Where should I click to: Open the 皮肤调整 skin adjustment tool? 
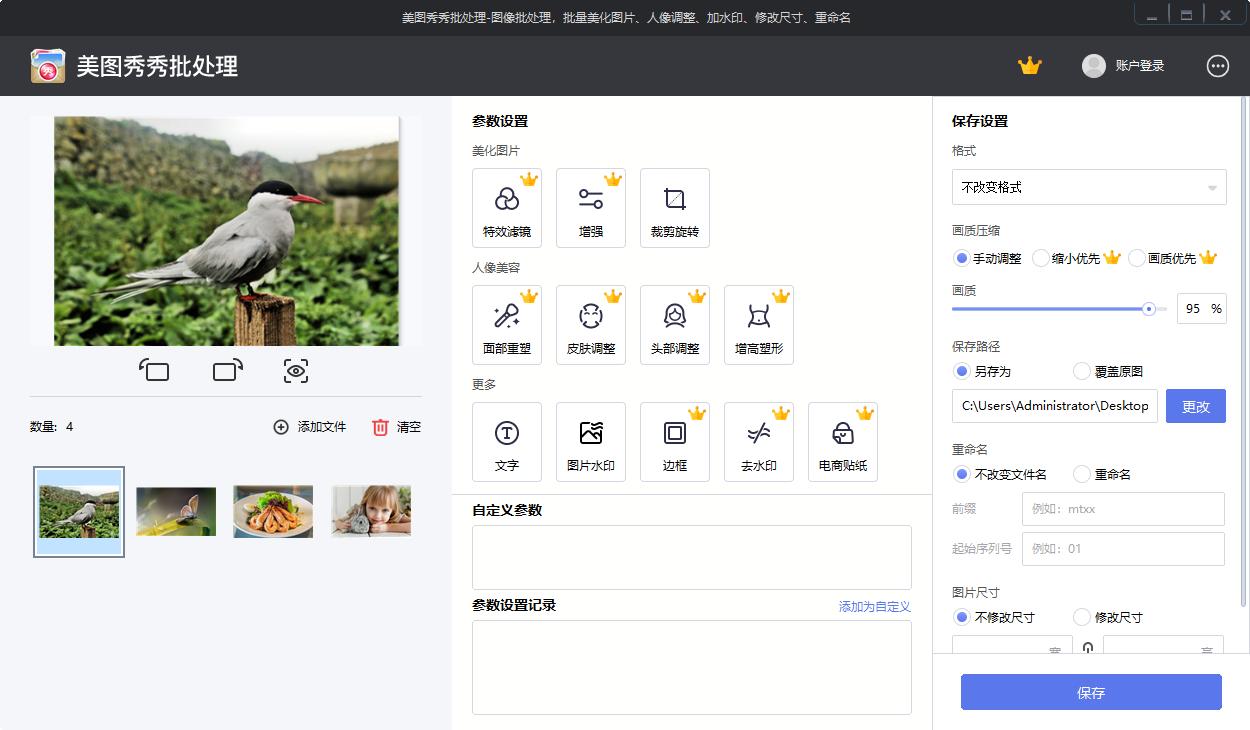pos(591,325)
